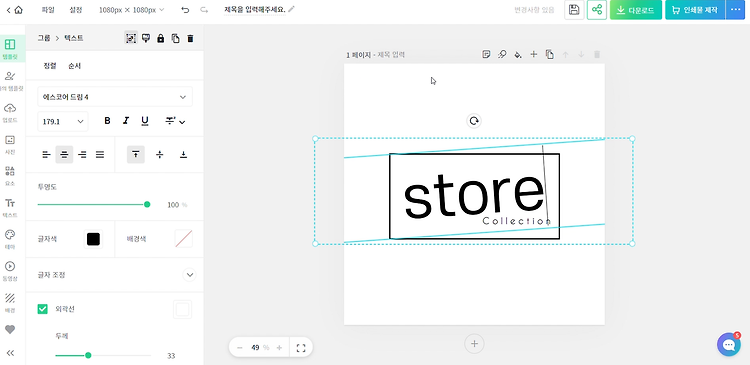Open the font size 179.1 dropdown

tap(63, 122)
